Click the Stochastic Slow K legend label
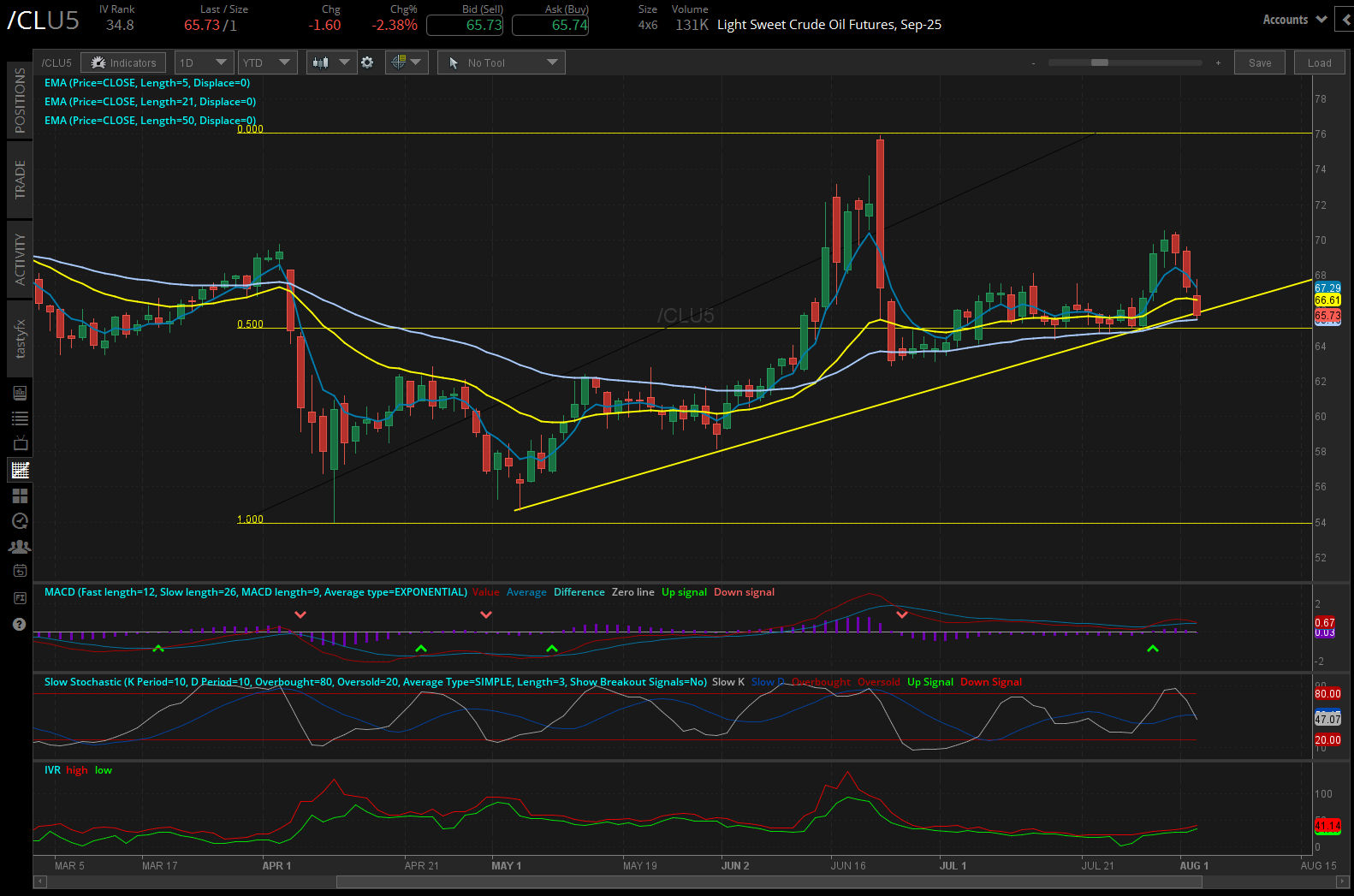Image resolution: width=1354 pixels, height=896 pixels. click(728, 682)
